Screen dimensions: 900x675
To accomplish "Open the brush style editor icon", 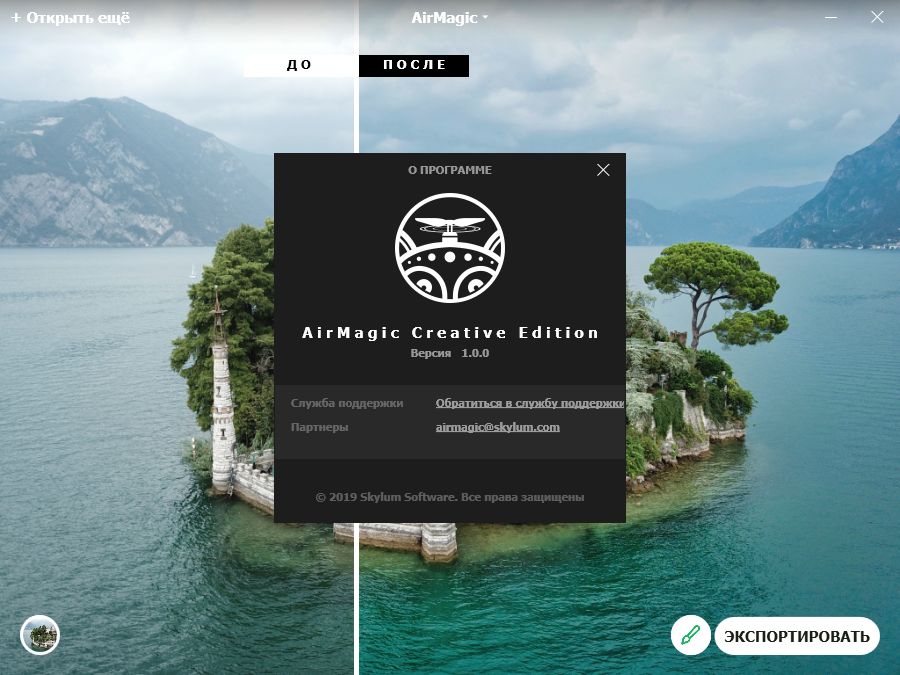I will point(690,635).
